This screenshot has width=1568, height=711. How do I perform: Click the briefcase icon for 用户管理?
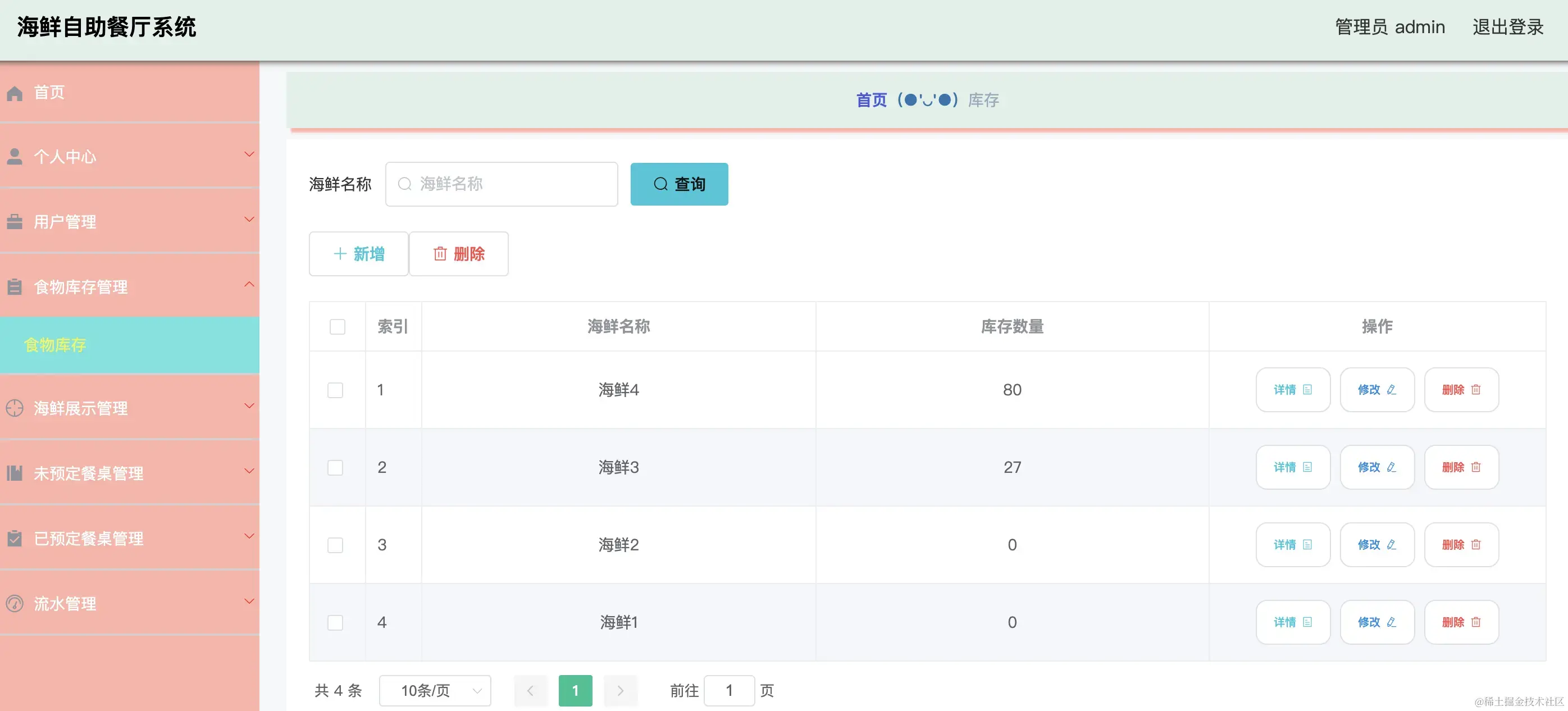click(x=15, y=222)
